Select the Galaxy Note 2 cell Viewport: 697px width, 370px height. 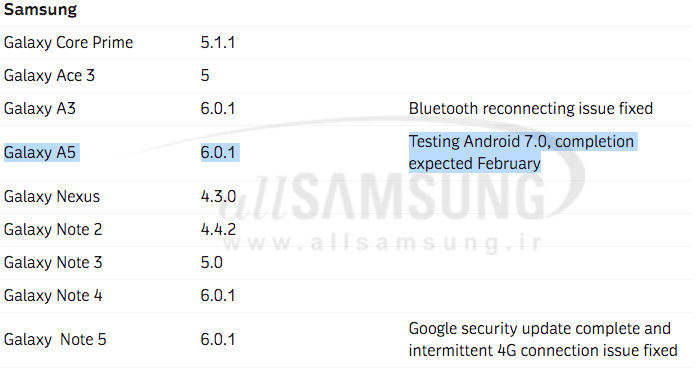click(53, 229)
